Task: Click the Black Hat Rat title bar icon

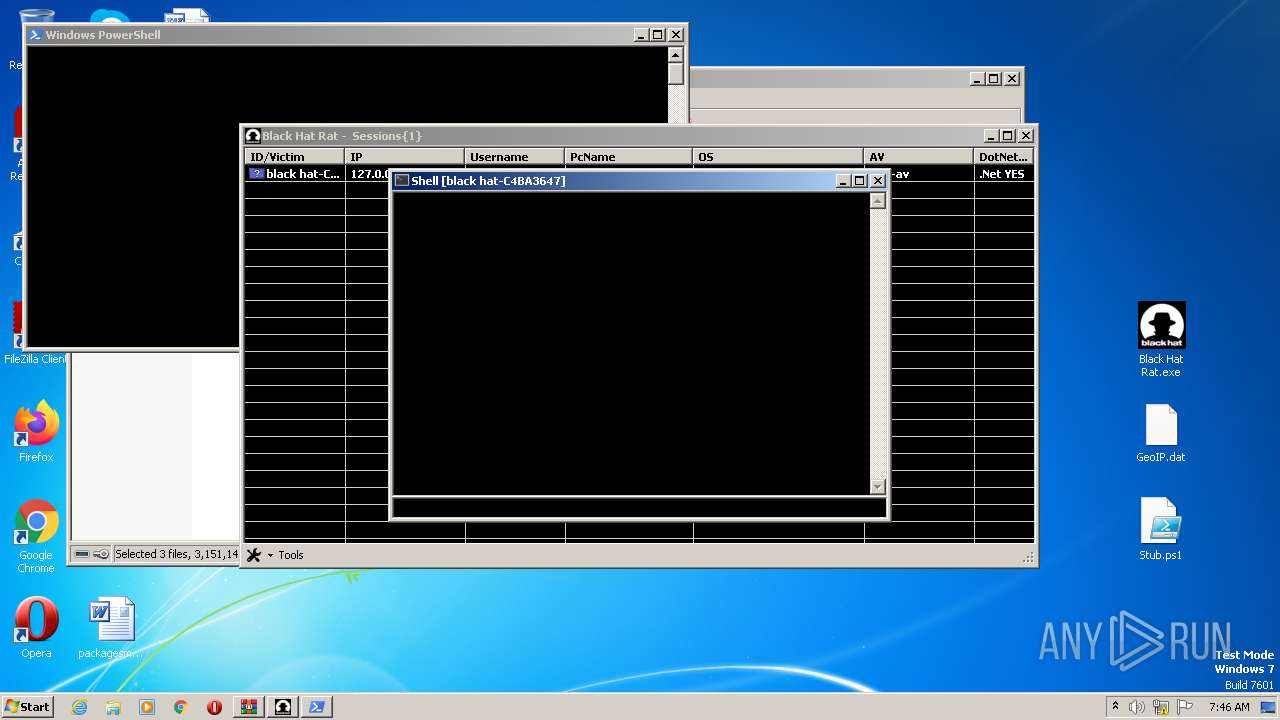Action: coord(253,136)
